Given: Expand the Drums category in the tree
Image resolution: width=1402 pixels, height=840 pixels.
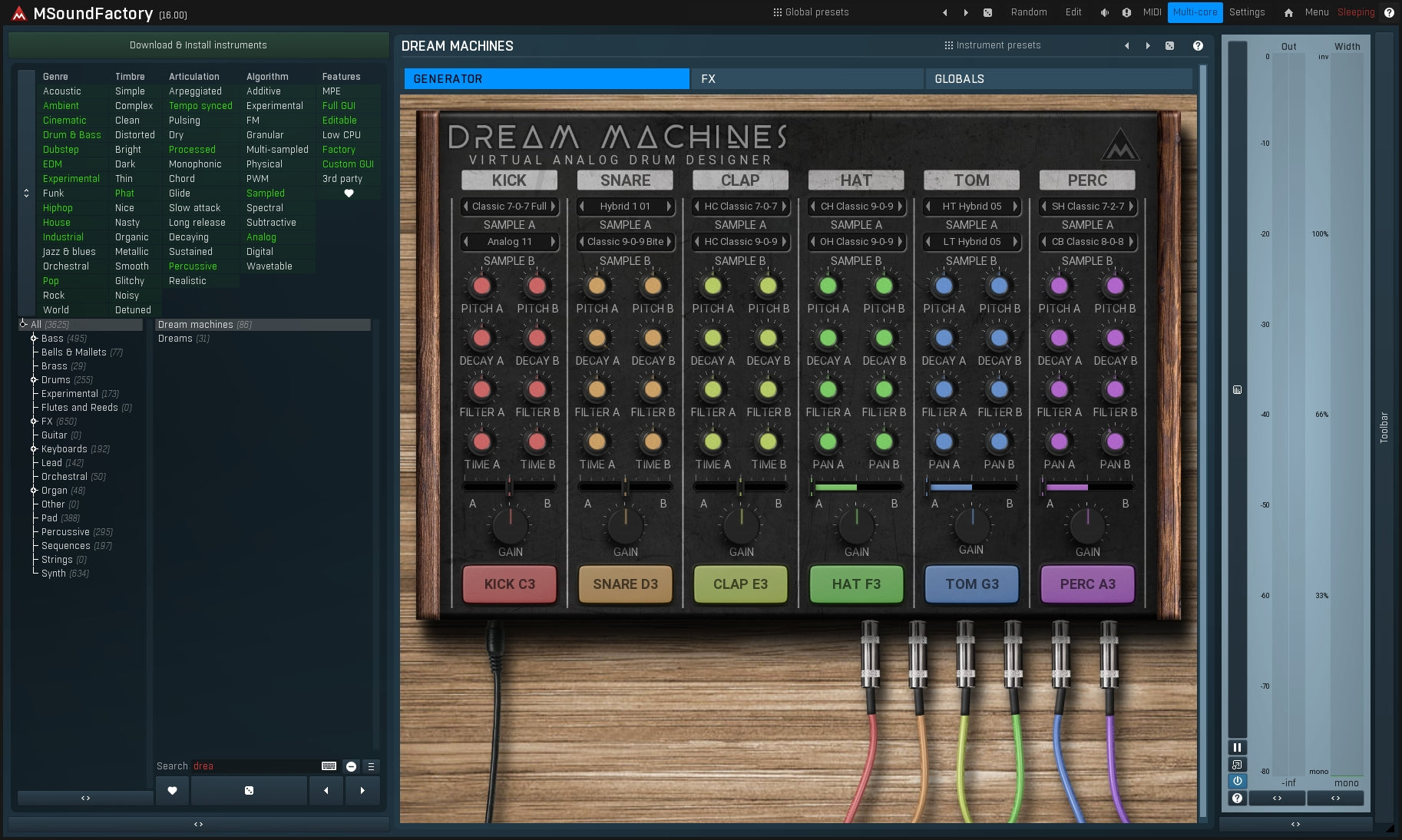Looking at the screenshot, I should pos(34,380).
